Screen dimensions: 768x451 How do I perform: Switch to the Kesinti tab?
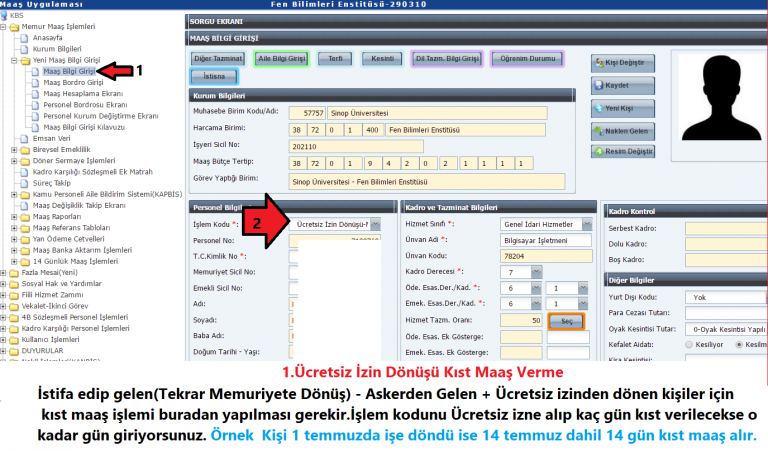click(383, 59)
